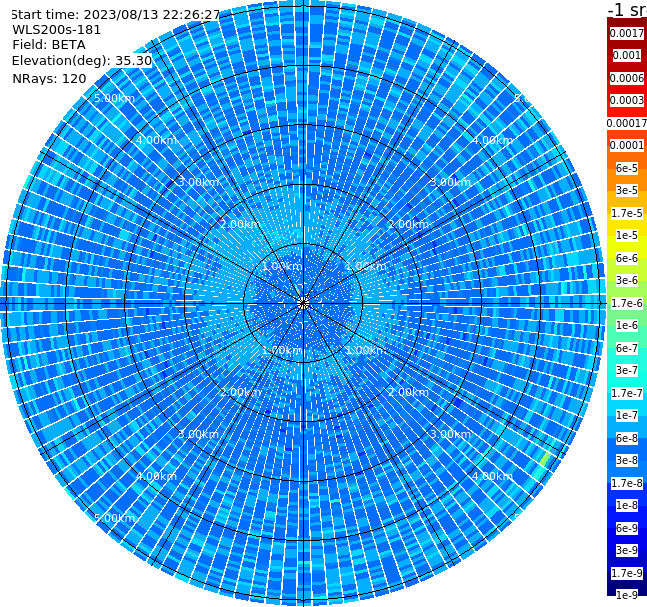The height and width of the screenshot is (607, 647).
Task: Select the 0.00017 color bar value
Action: coord(627,123)
